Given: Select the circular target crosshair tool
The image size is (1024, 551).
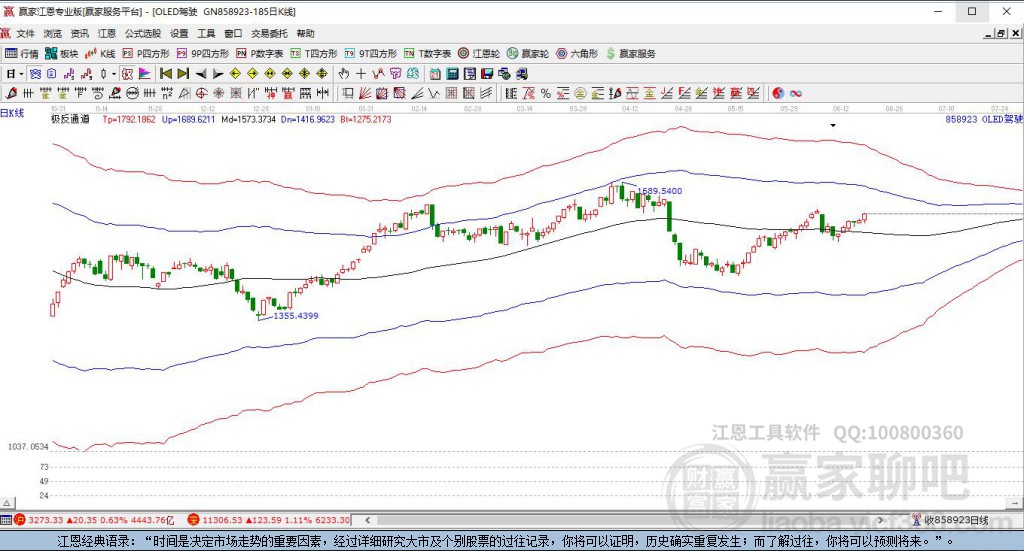Looking at the screenshot, I should [202, 93].
